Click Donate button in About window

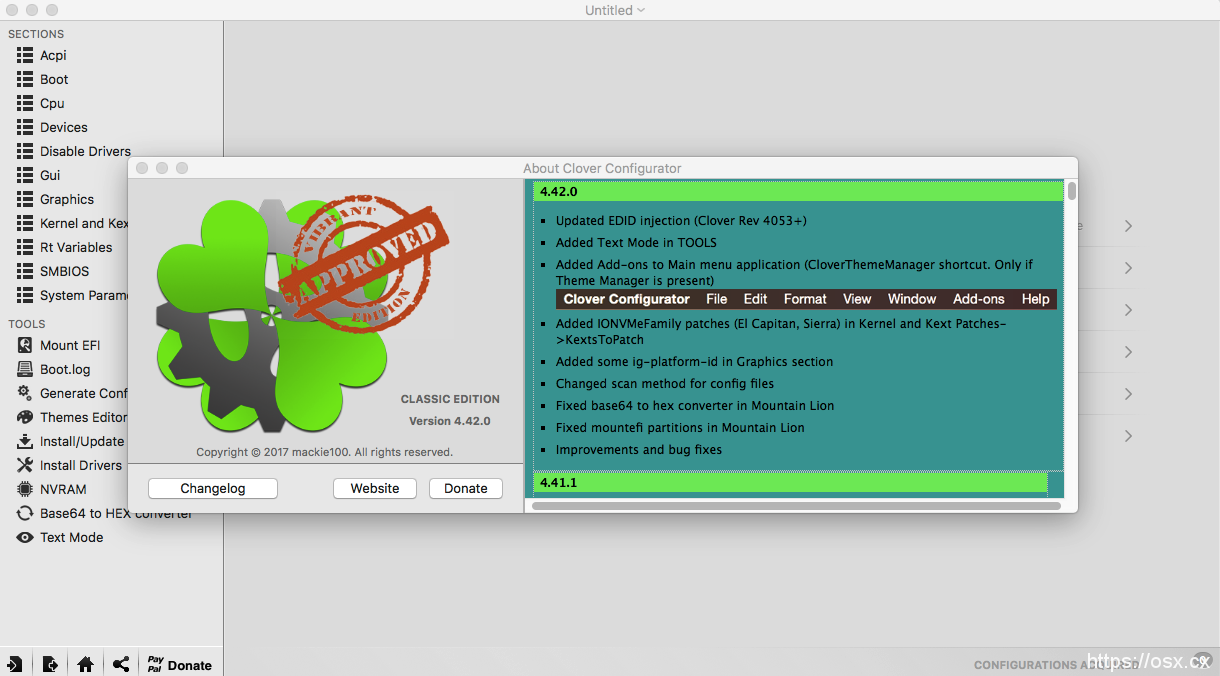pyautogui.click(x=466, y=488)
